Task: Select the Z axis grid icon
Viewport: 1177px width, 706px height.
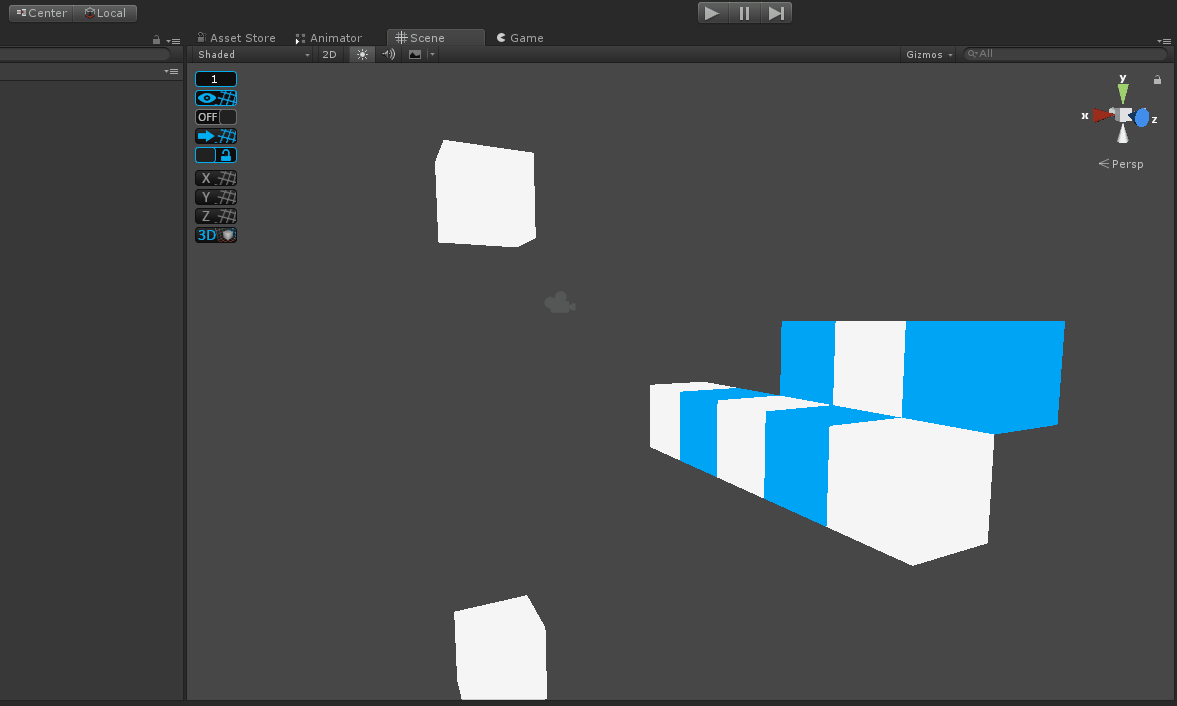Action: tap(216, 216)
